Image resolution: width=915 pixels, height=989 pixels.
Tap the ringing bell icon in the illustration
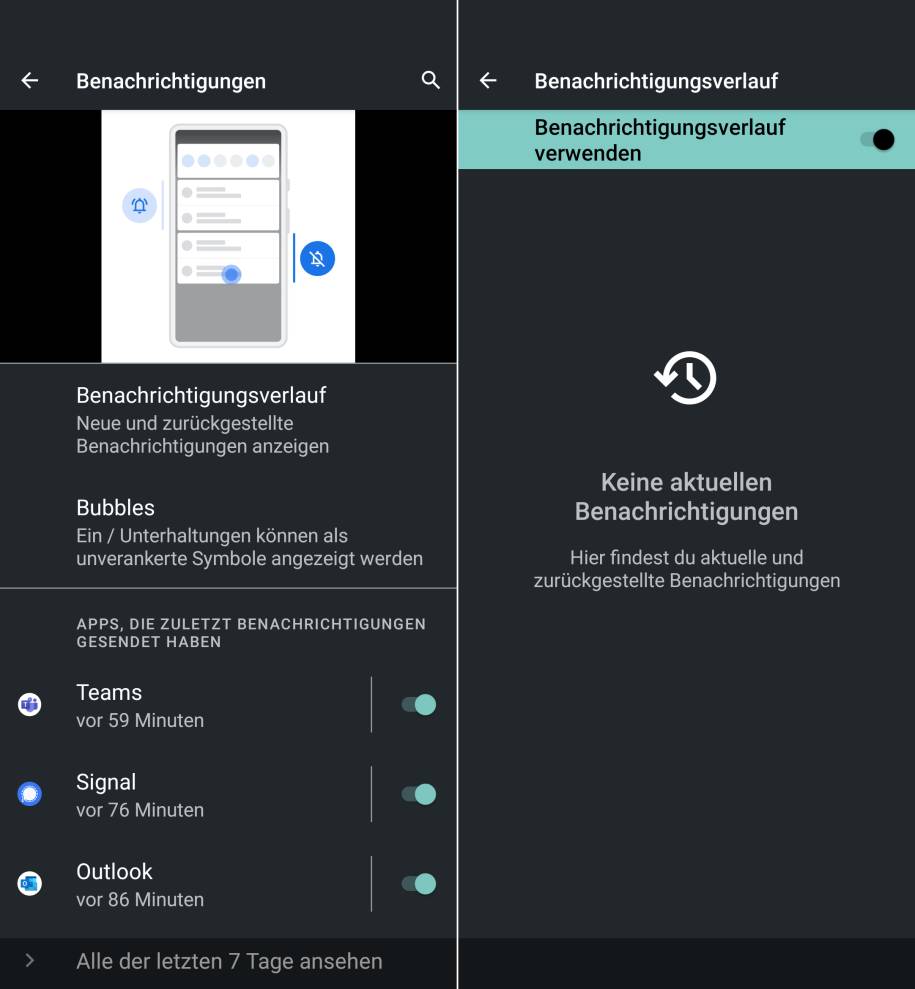click(139, 206)
